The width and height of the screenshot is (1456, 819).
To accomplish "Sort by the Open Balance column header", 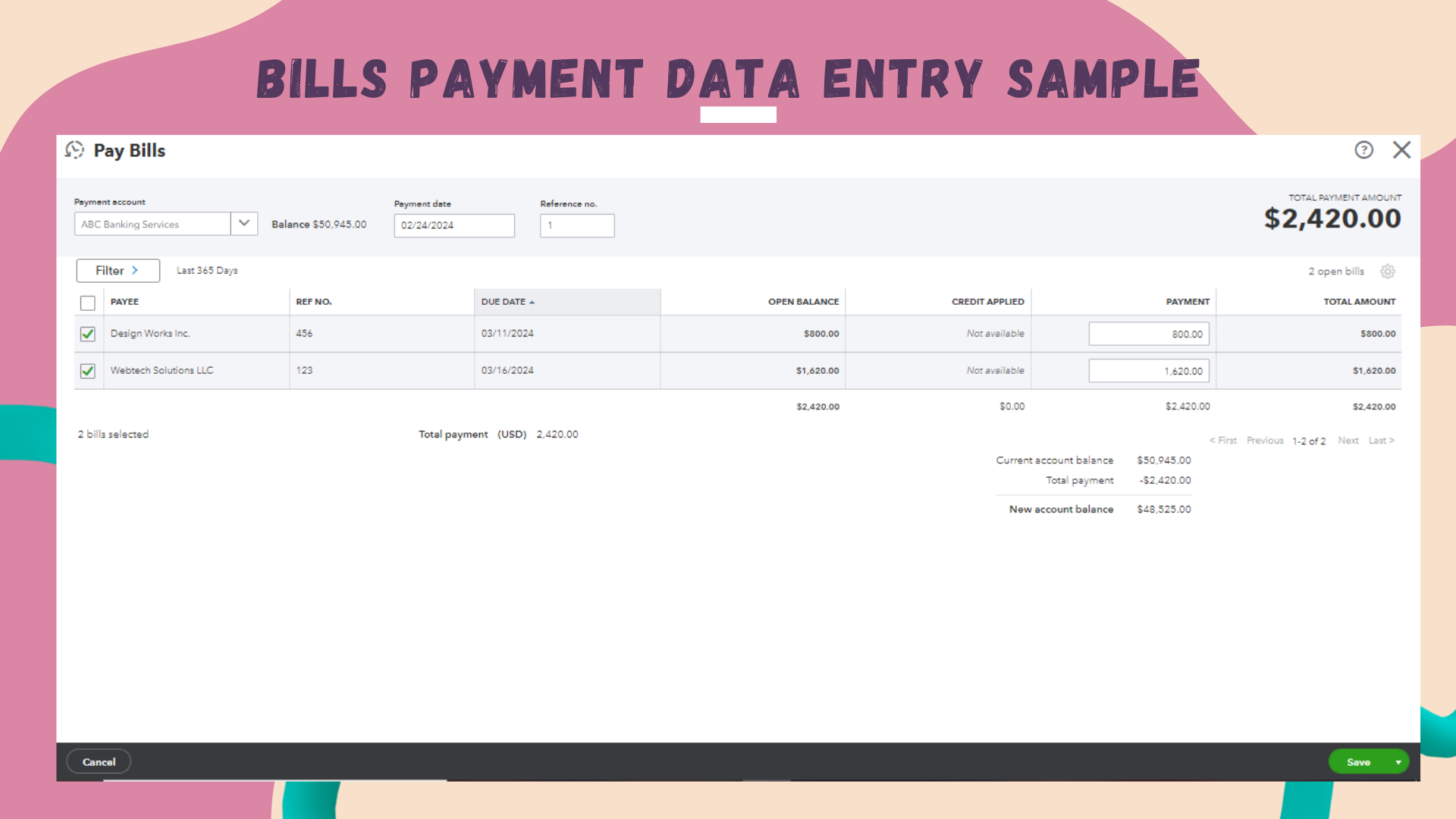I will pyautogui.click(x=803, y=302).
